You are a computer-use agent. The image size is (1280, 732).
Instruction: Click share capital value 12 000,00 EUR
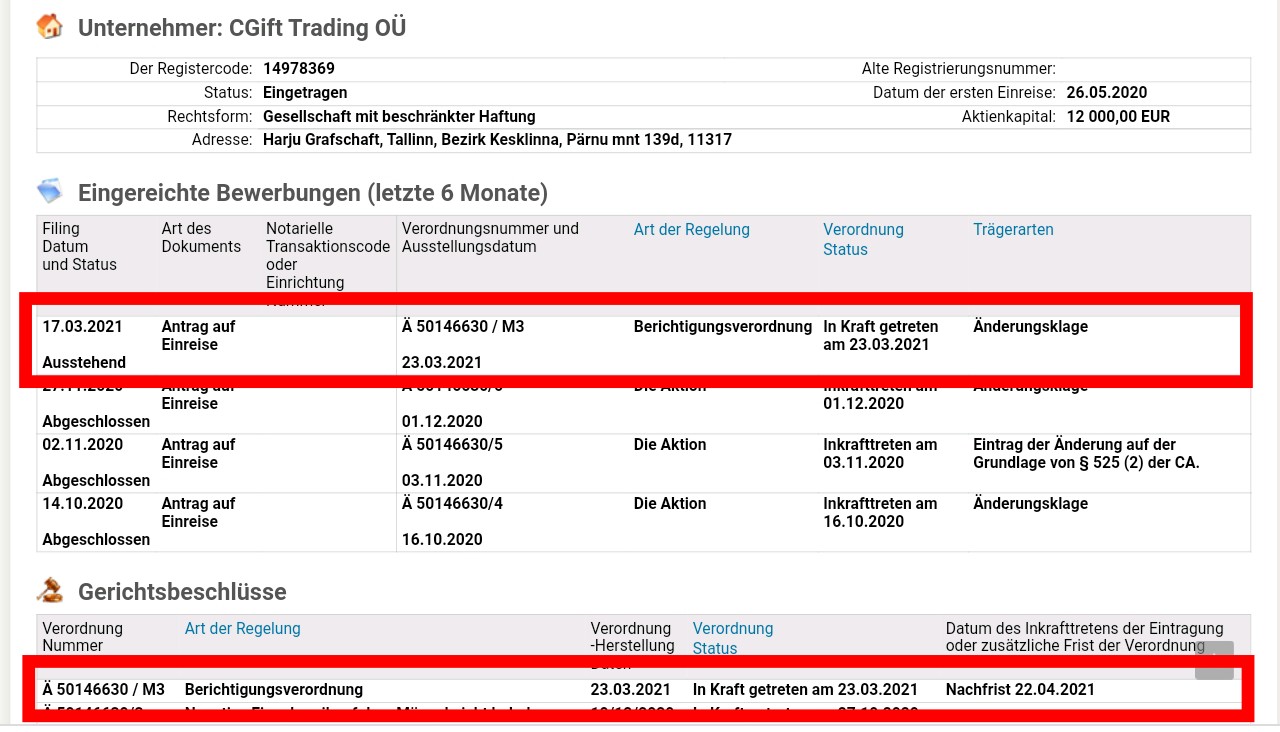1118,116
